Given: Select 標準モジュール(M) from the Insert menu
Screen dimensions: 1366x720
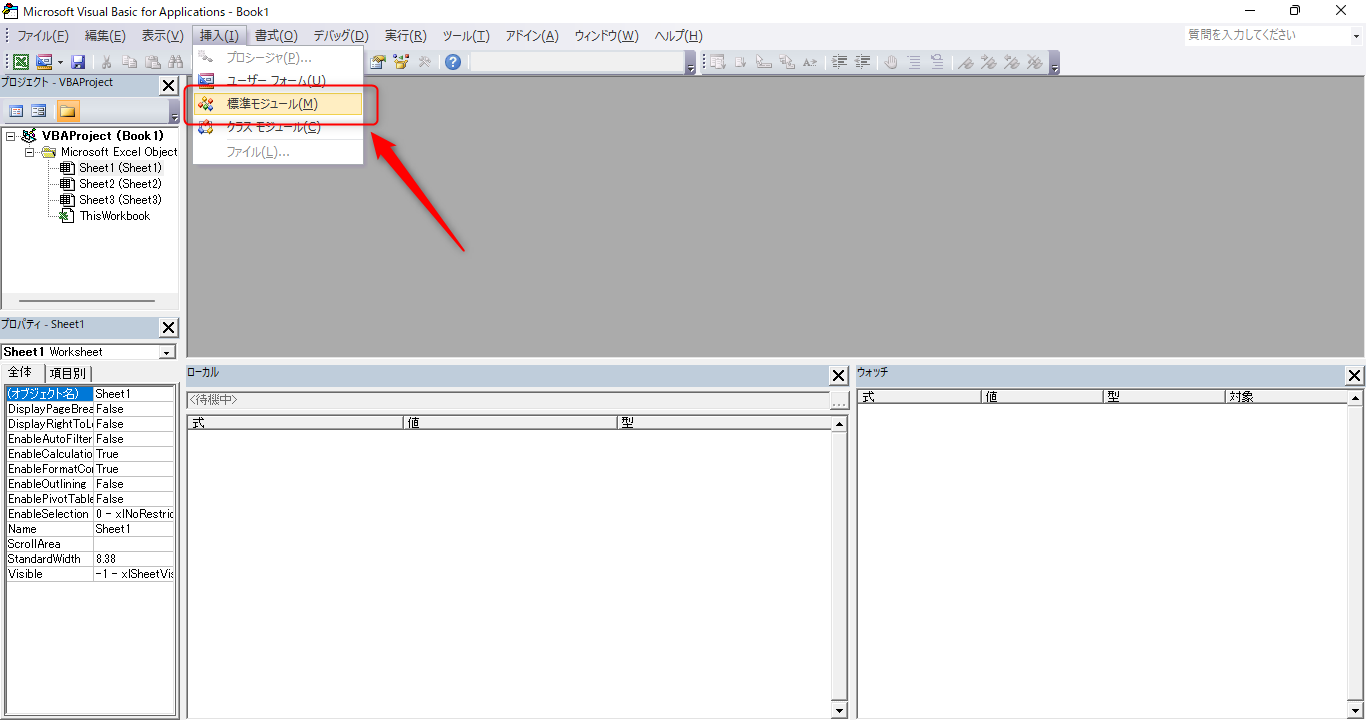Looking at the screenshot, I should point(272,104).
